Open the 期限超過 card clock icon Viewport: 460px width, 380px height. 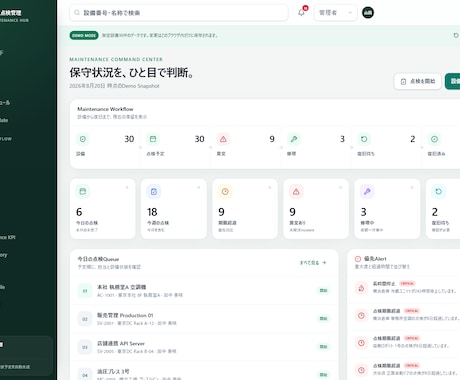225,192
